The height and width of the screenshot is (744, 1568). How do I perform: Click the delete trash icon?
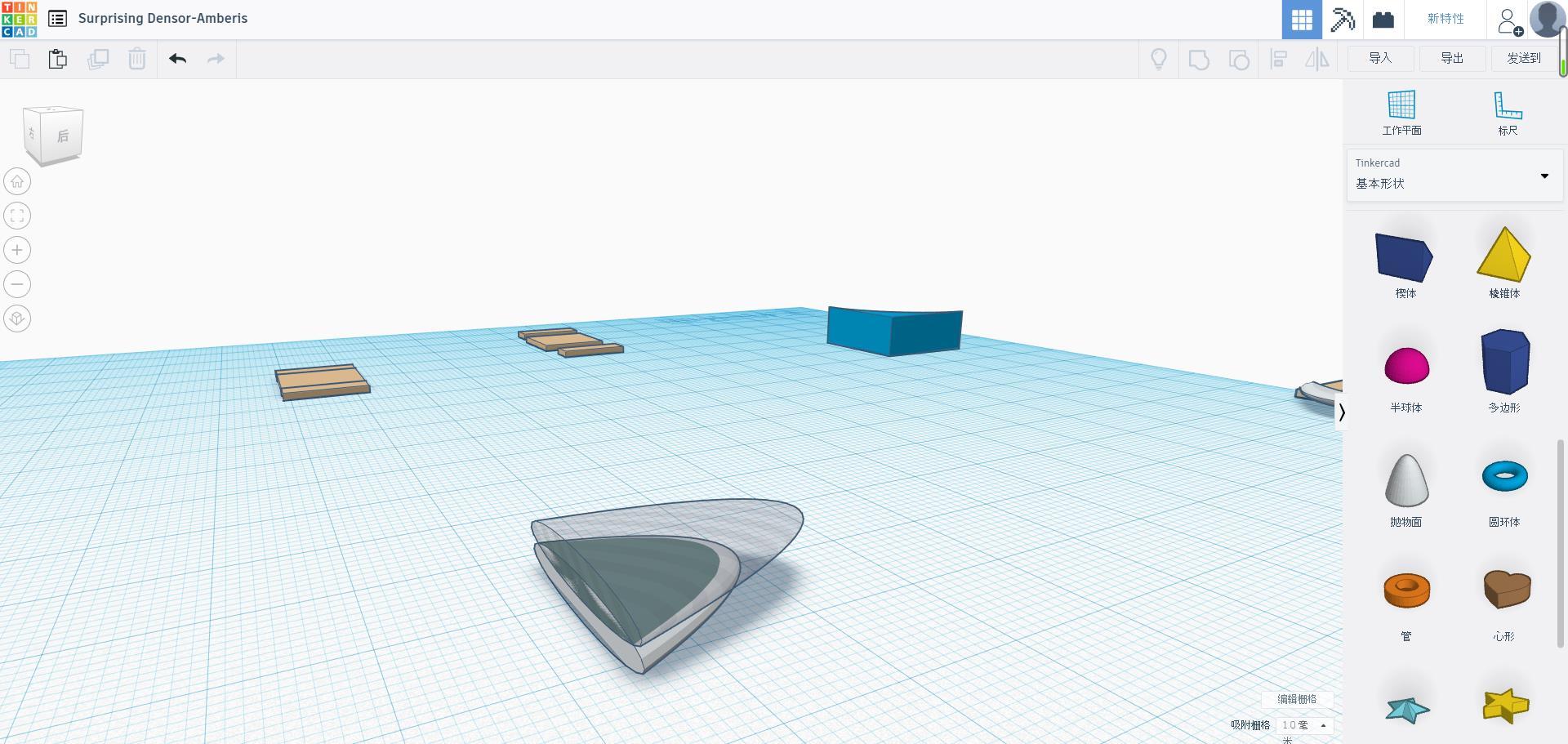pos(137,59)
